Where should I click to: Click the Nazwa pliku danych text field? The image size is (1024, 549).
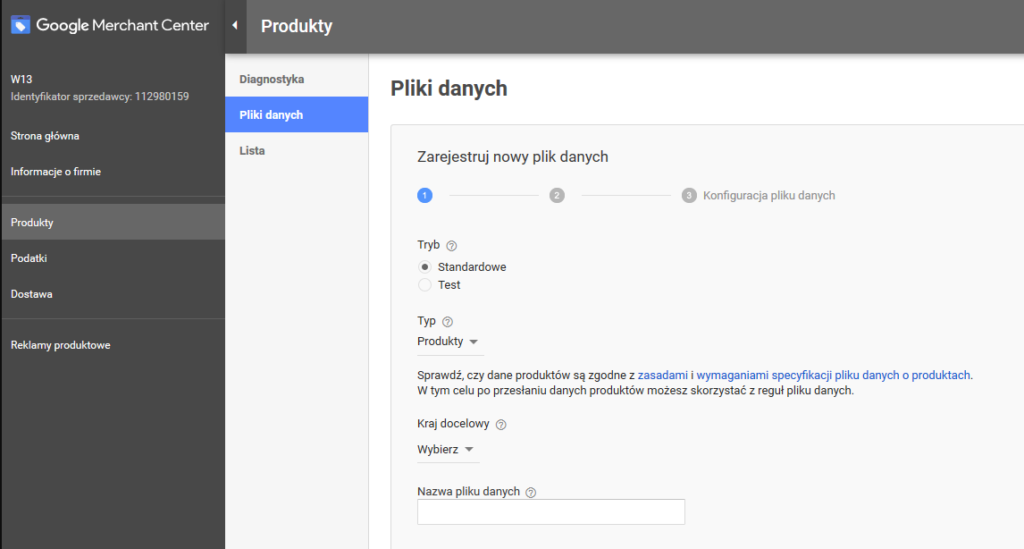pos(550,512)
